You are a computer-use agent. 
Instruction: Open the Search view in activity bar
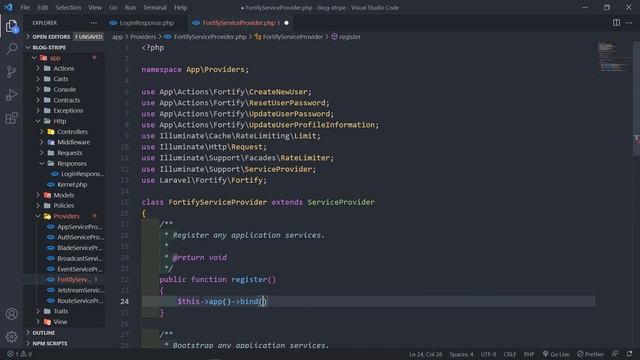tap(11, 49)
